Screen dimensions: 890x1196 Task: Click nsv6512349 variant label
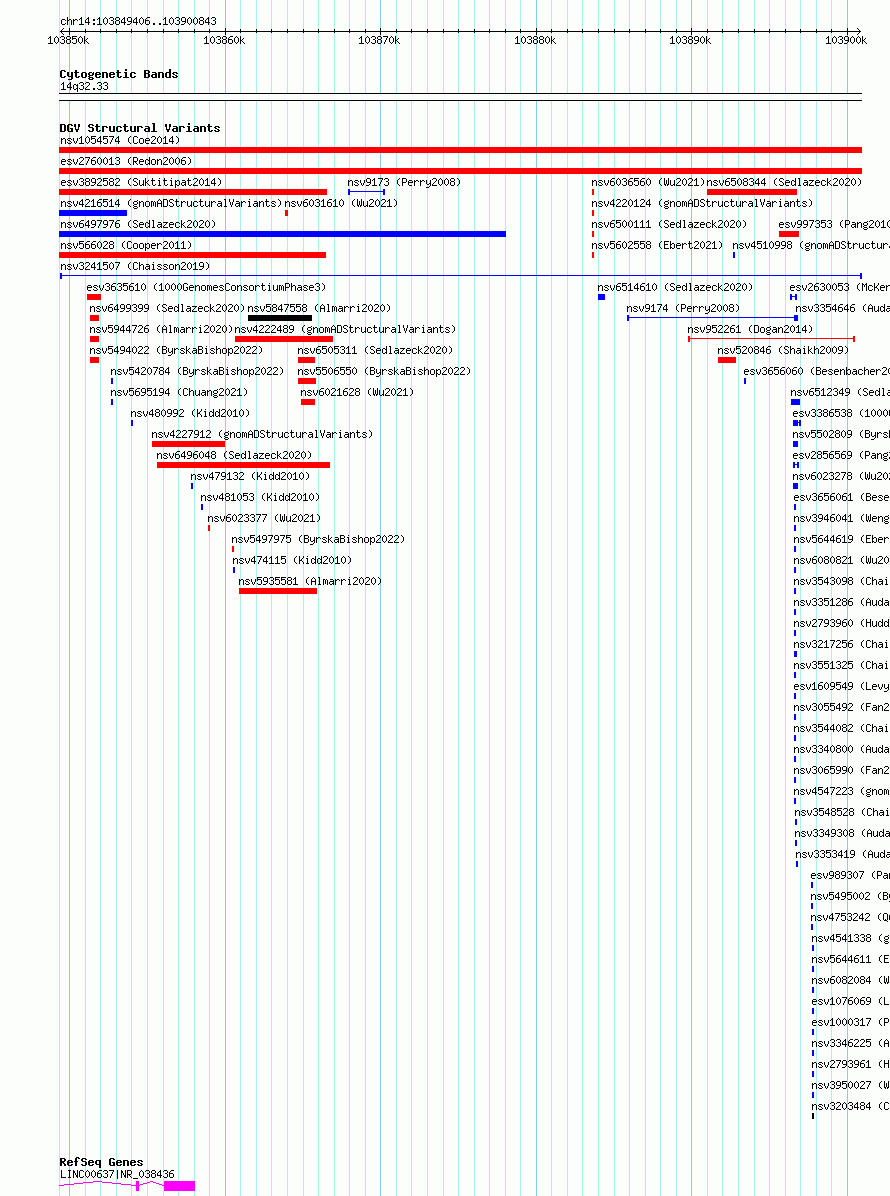(x=840, y=392)
